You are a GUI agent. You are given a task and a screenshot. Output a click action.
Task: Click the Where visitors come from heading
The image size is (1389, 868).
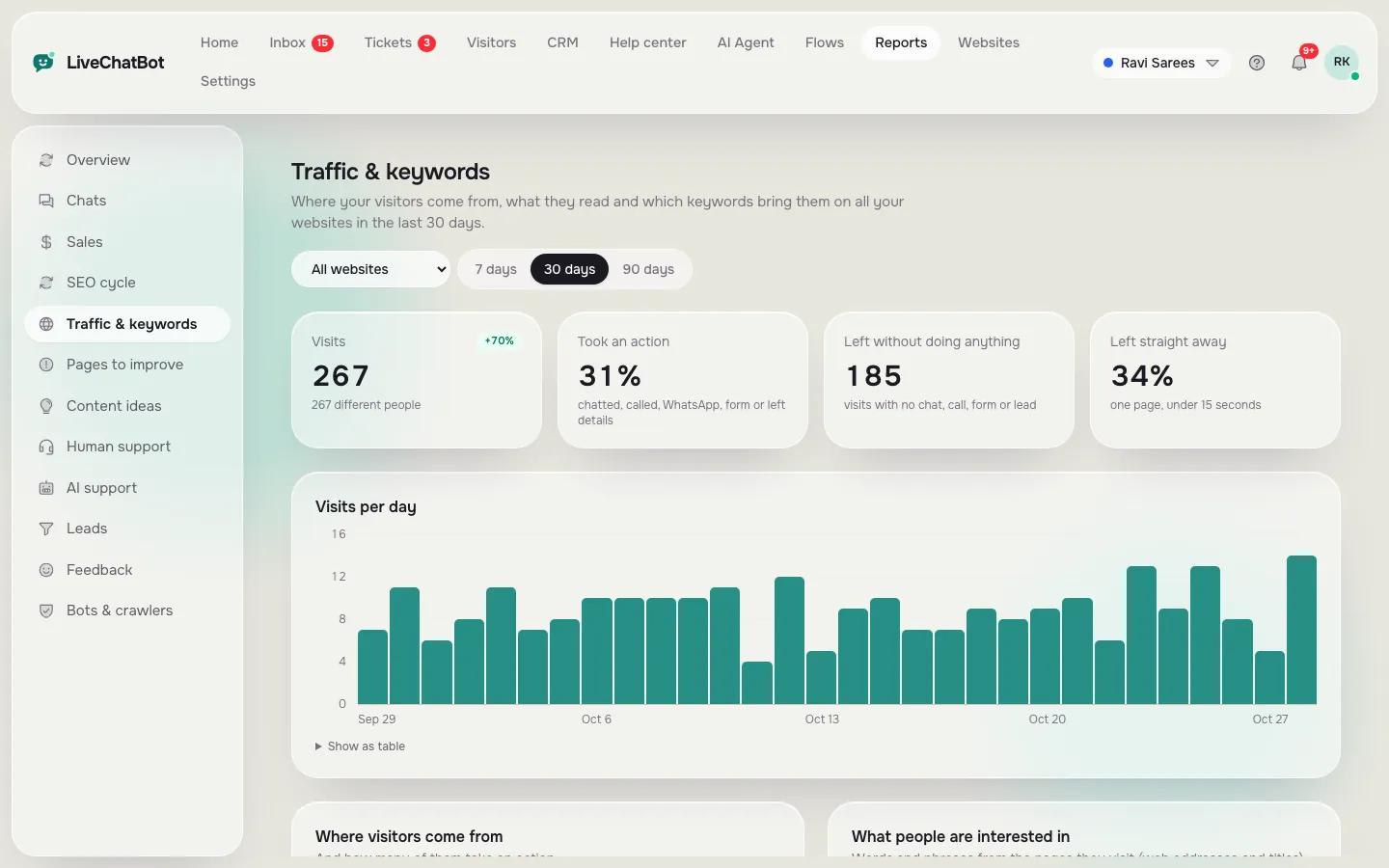coord(409,836)
